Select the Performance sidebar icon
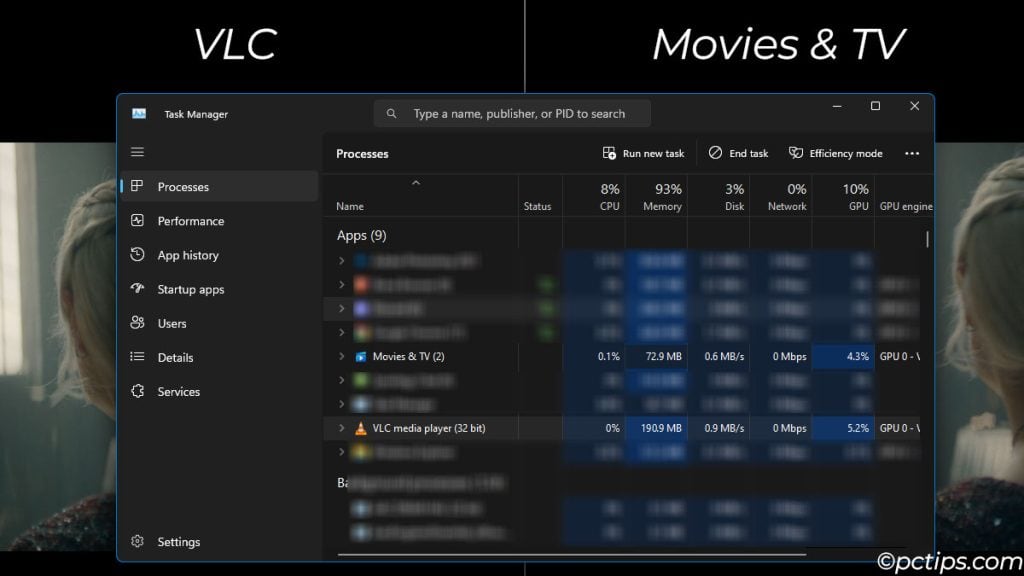Image resolution: width=1024 pixels, height=576 pixels. point(137,221)
